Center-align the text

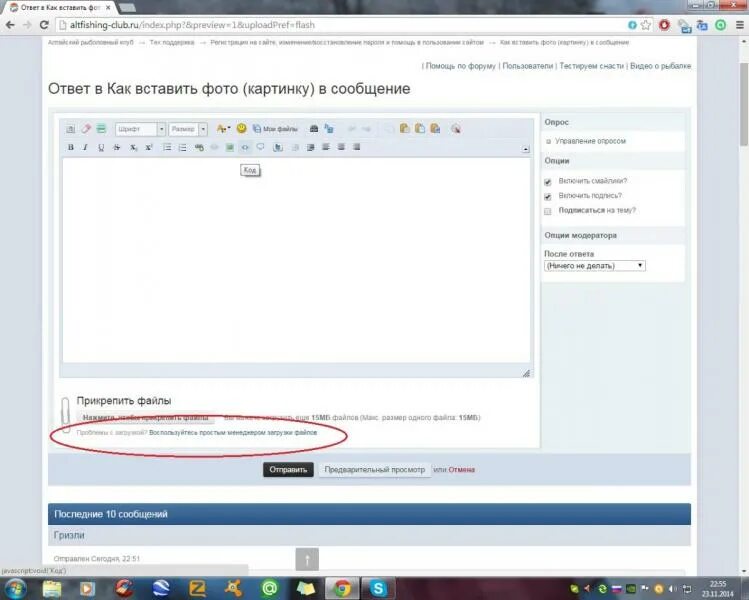point(341,147)
